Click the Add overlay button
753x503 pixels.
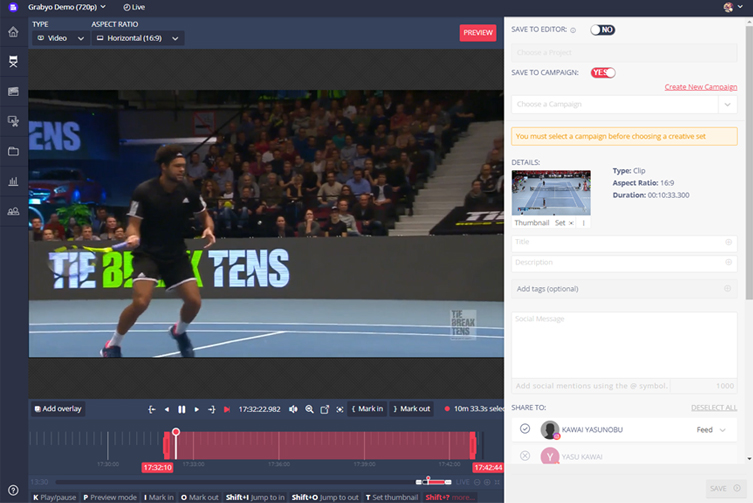tap(58, 409)
